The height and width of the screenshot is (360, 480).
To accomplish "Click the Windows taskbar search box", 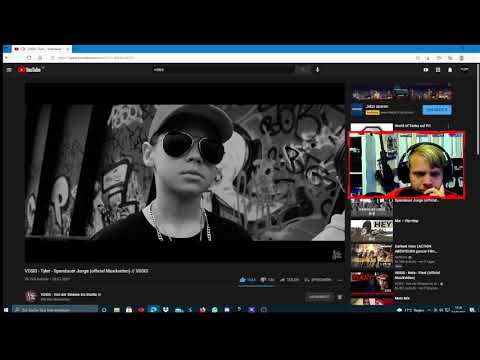I will click(55, 310).
